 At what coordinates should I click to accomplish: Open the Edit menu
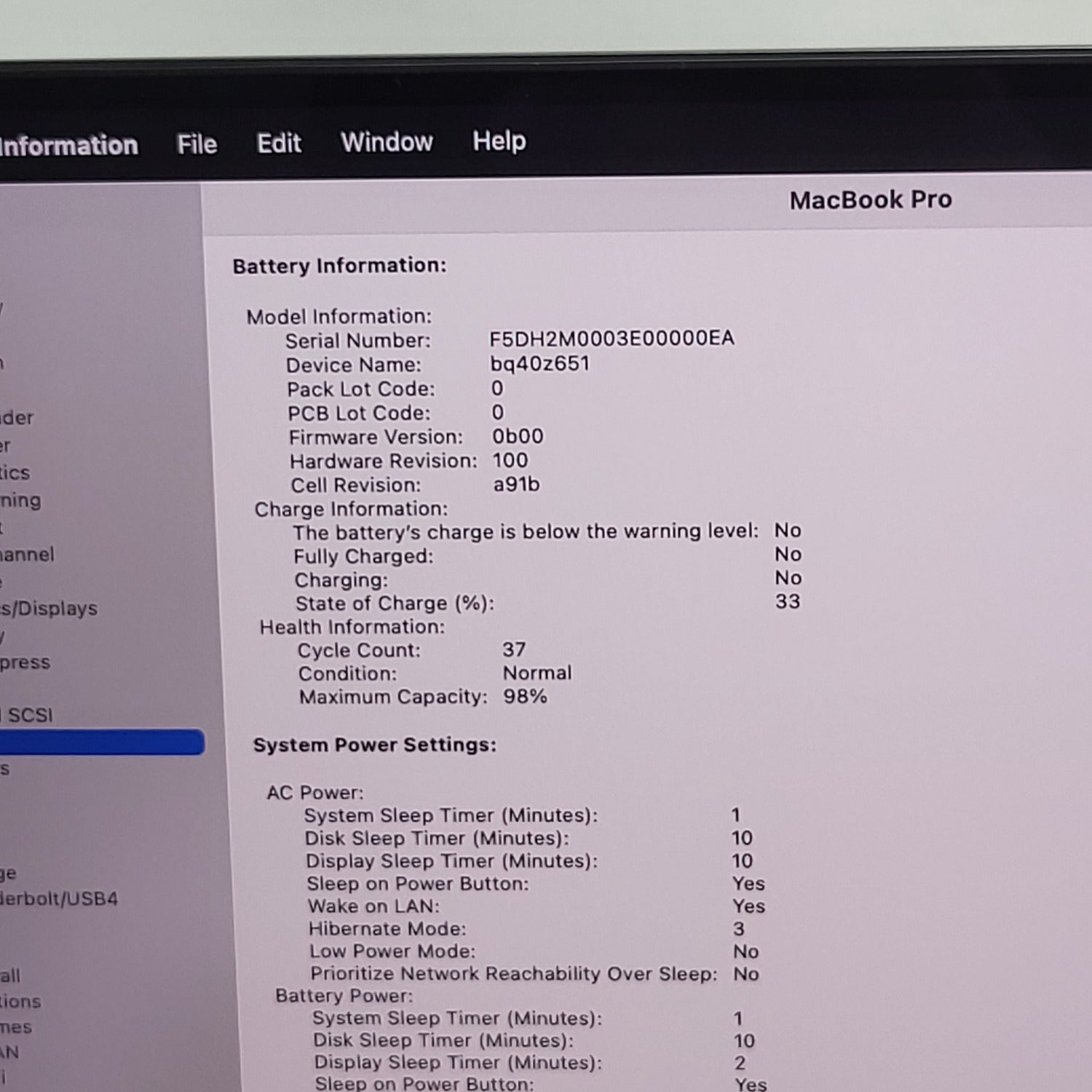point(279,143)
